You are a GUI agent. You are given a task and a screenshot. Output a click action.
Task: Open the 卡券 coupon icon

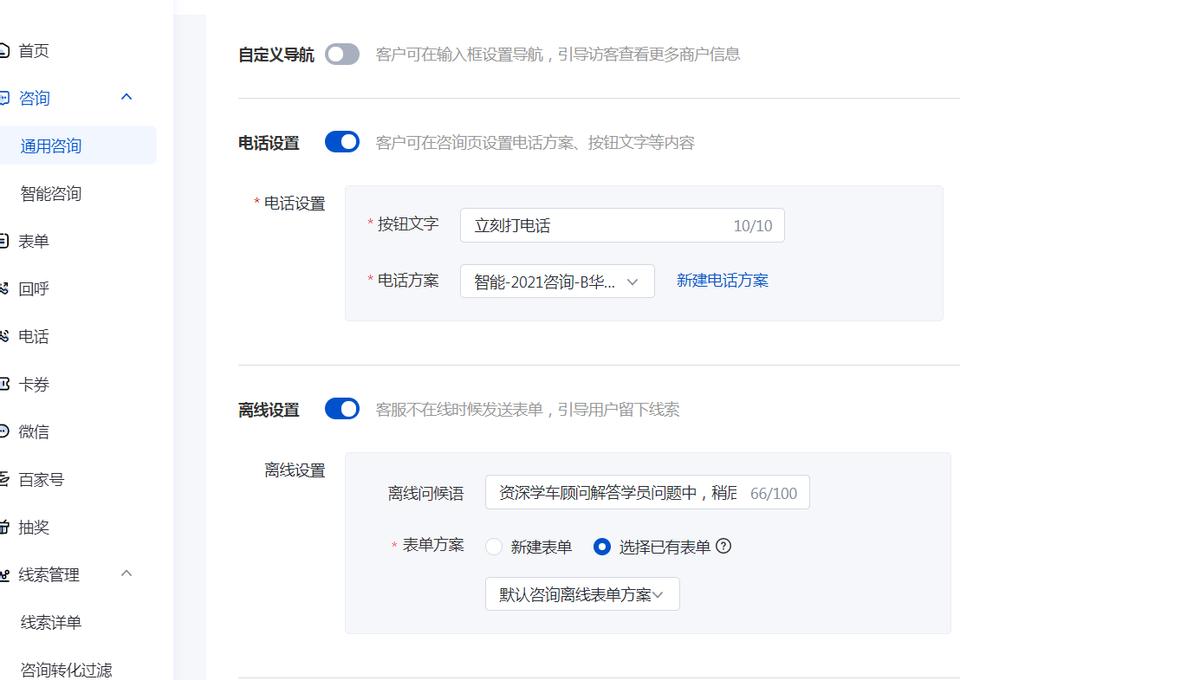pyautogui.click(x=5, y=383)
